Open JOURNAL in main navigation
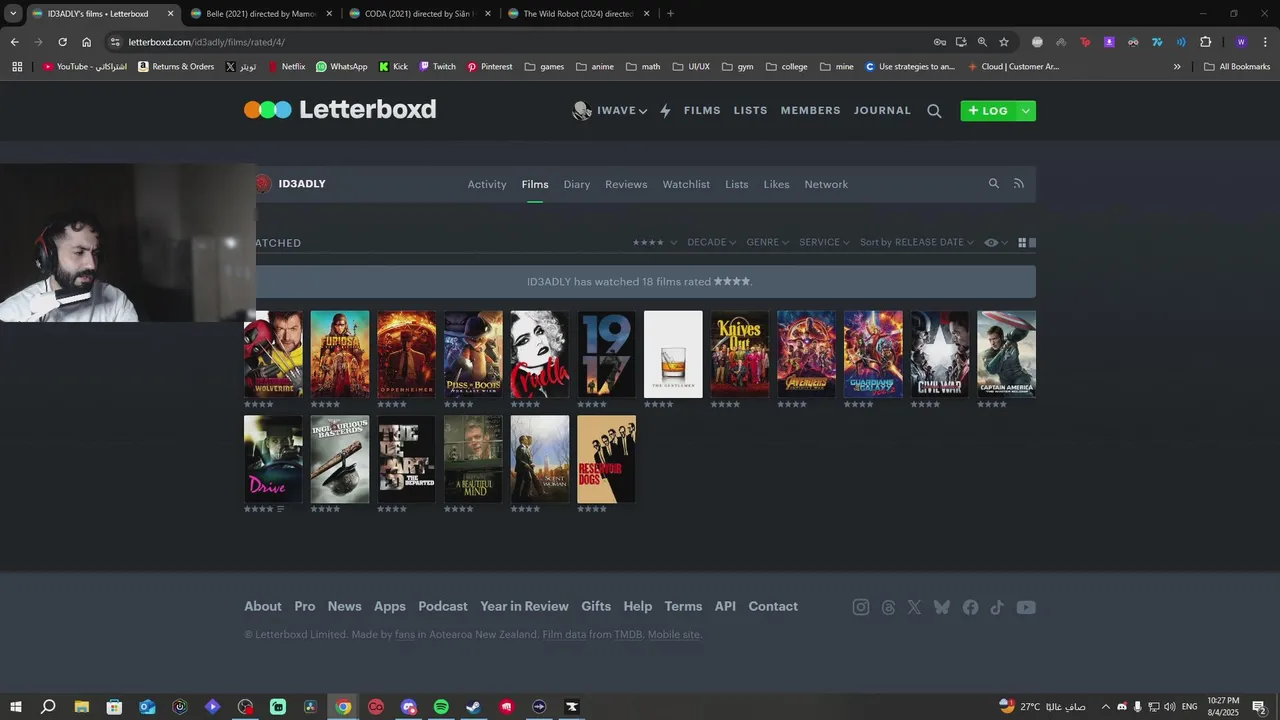Viewport: 1280px width, 720px height. coord(882,111)
